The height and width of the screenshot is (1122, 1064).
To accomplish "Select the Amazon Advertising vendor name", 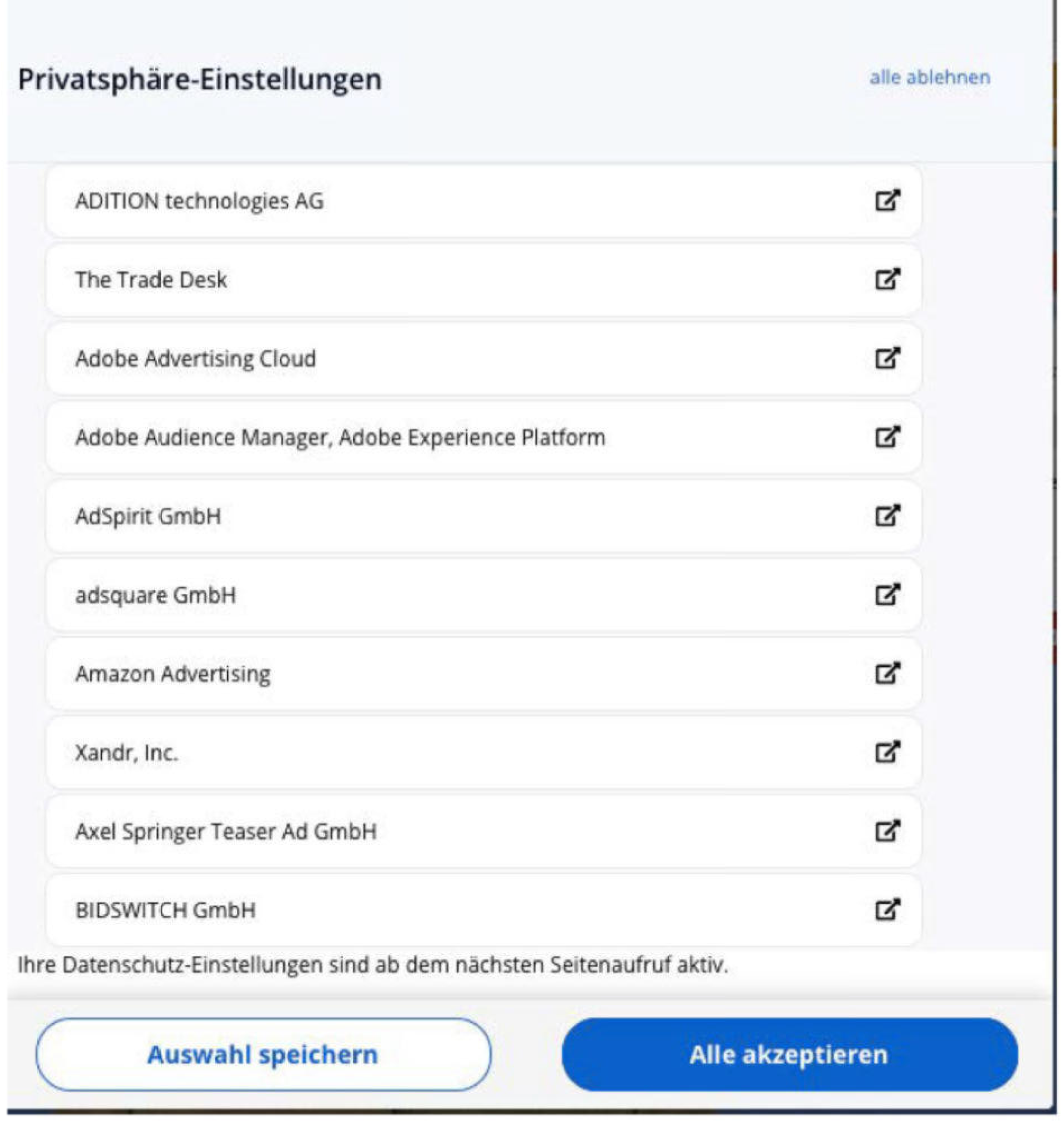I will [x=173, y=674].
